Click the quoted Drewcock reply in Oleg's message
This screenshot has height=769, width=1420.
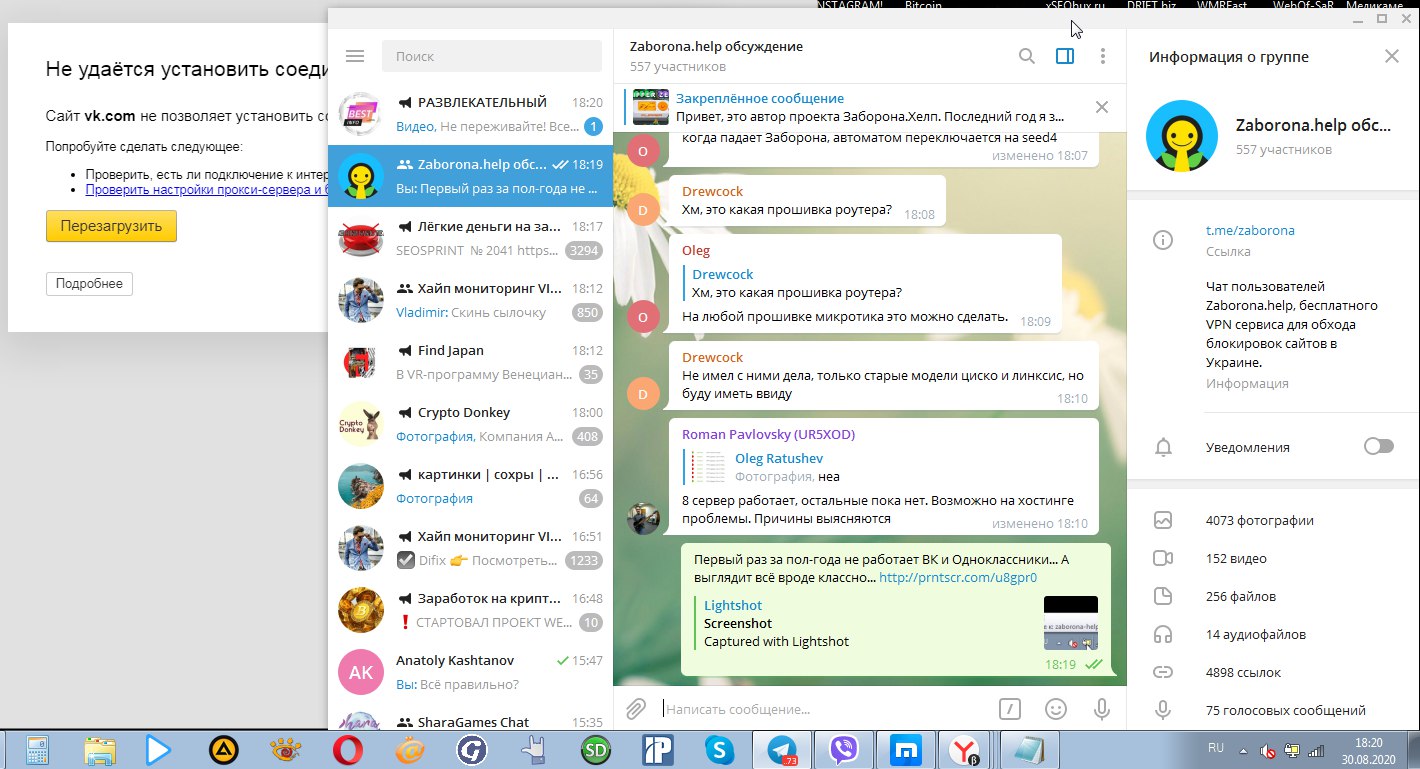point(795,283)
